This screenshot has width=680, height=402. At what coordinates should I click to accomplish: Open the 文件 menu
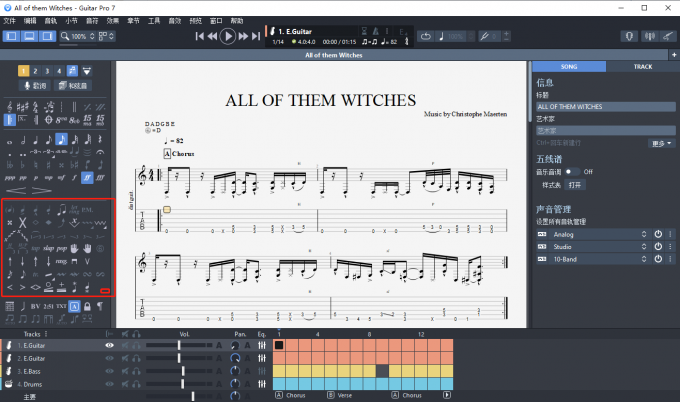(x=9, y=20)
